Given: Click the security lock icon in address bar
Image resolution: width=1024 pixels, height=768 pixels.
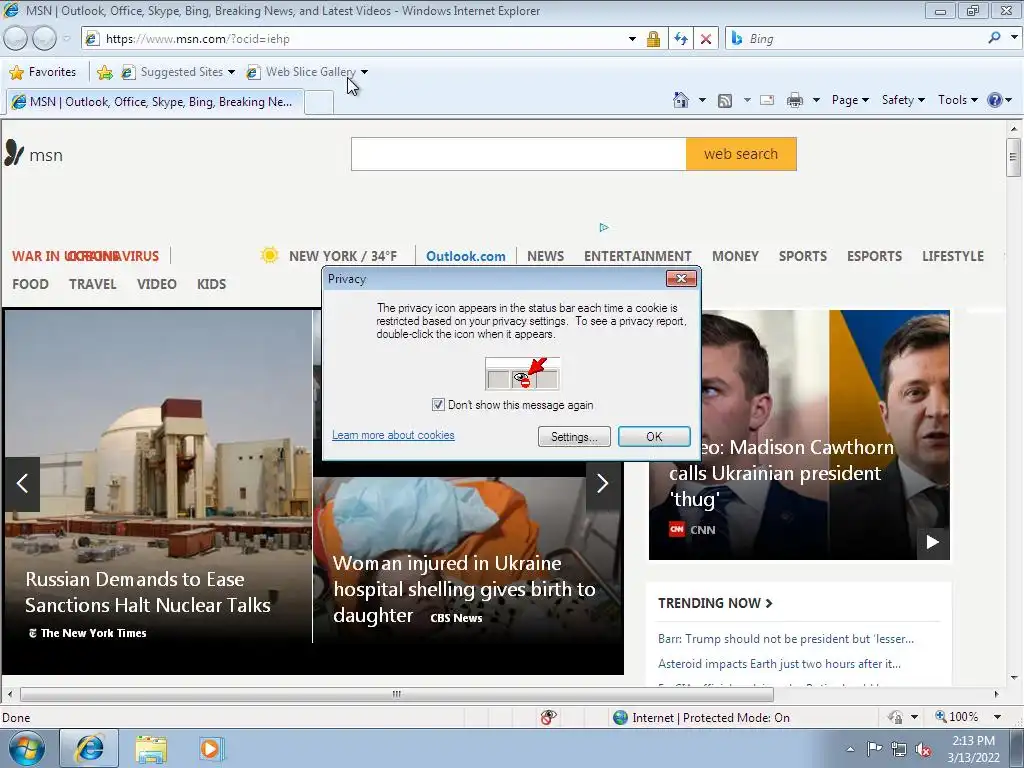Looking at the screenshot, I should click(x=653, y=39).
